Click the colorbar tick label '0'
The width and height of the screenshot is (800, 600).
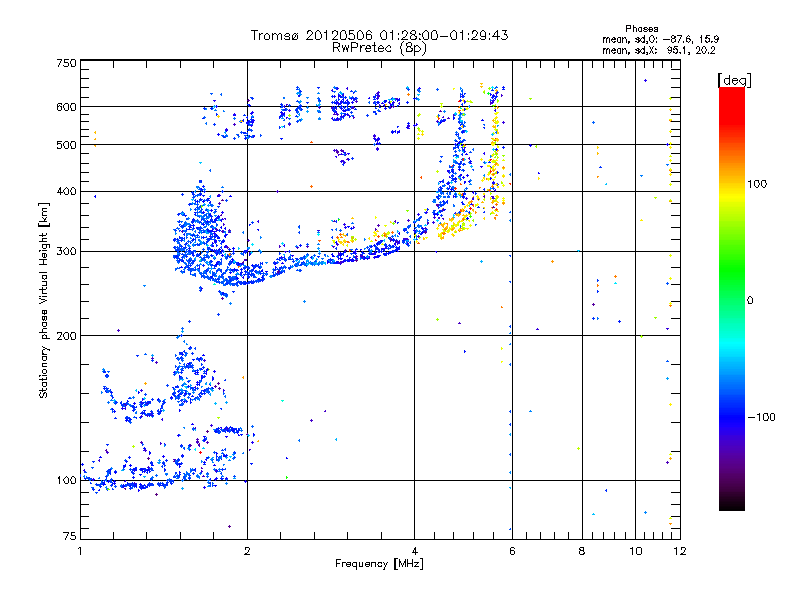750,301
